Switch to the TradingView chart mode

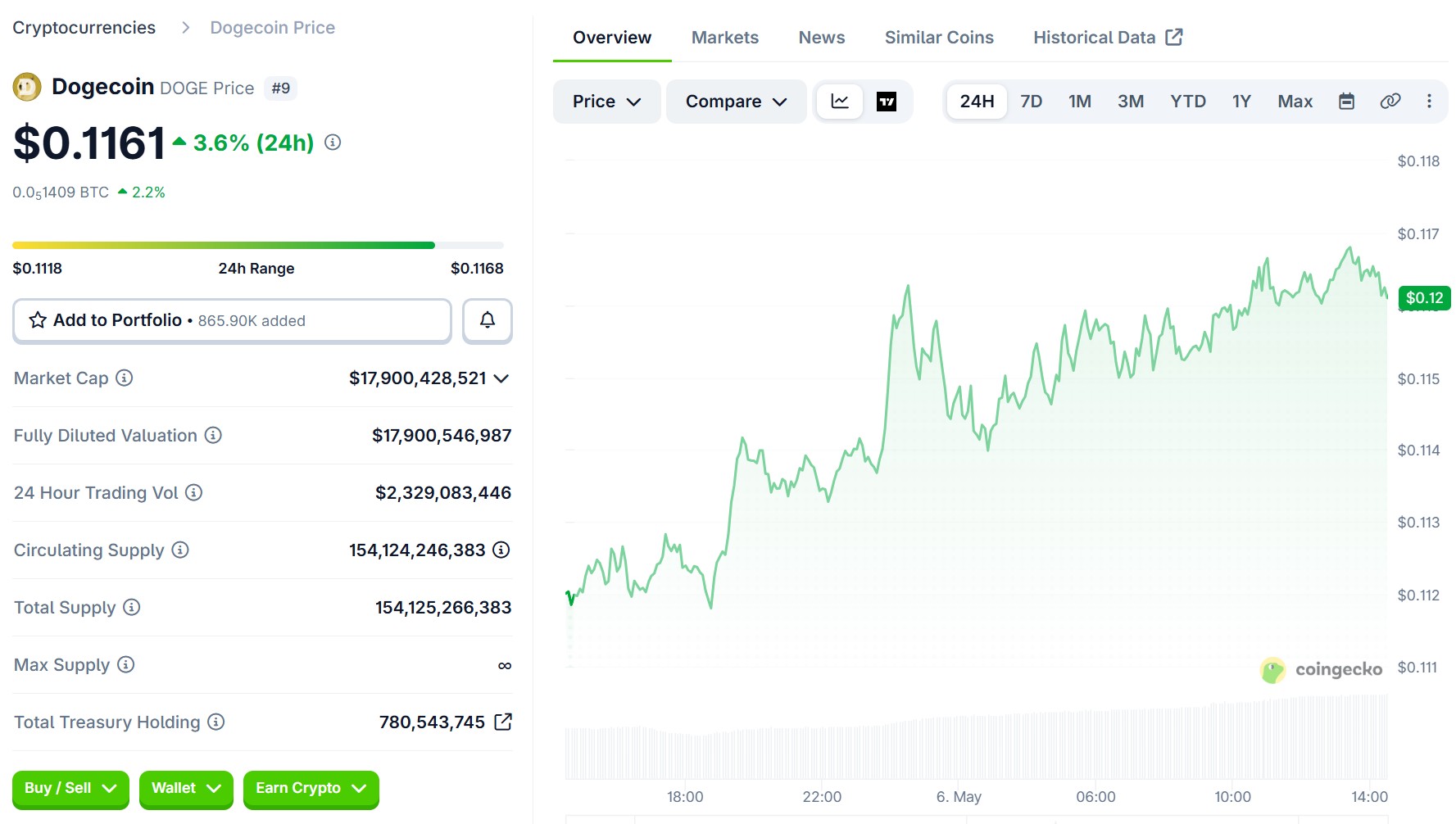pyautogui.click(x=887, y=102)
